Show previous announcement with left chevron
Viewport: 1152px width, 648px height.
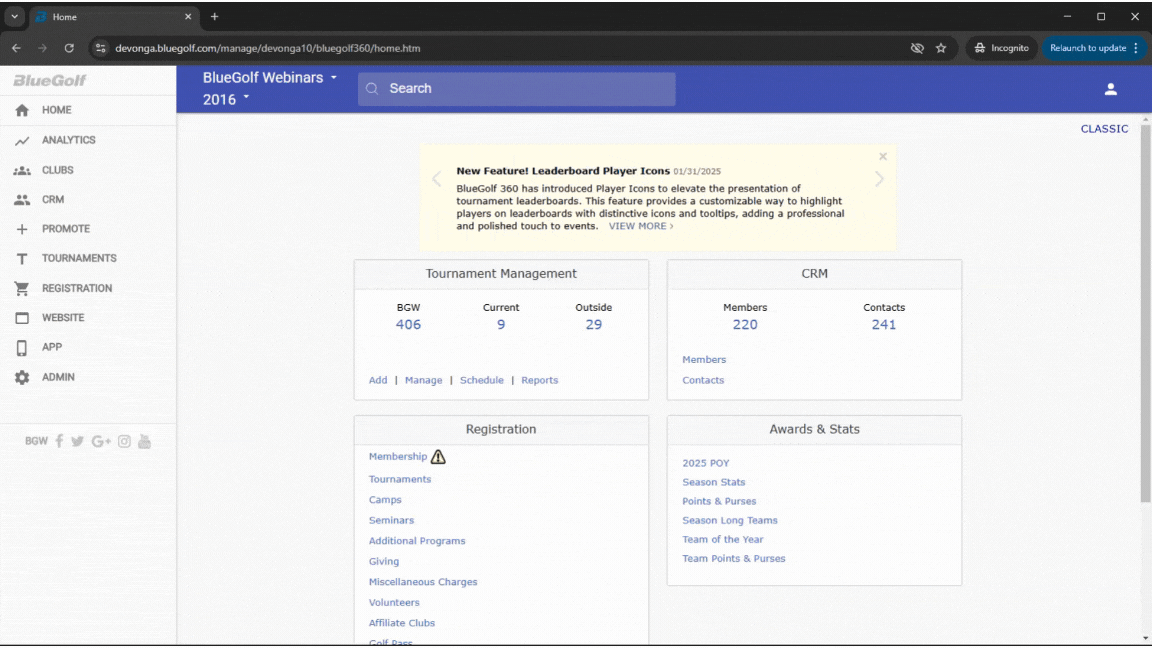pyautogui.click(x=436, y=179)
